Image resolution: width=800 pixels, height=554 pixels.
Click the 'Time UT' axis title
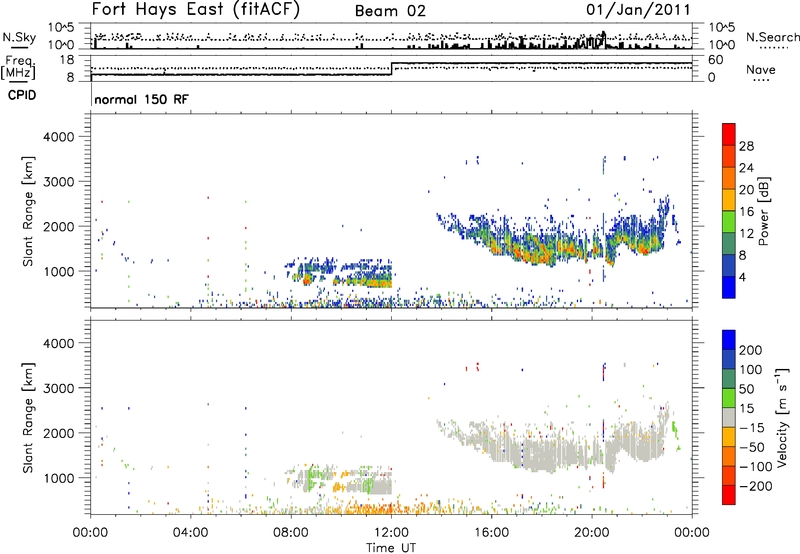(x=391, y=548)
